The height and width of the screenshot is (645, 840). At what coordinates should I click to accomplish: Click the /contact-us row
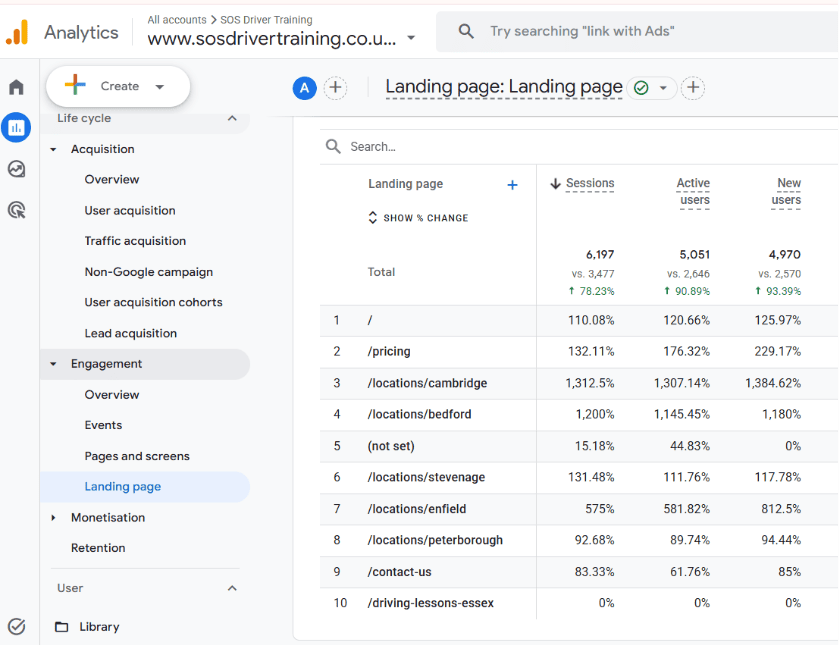(x=579, y=572)
